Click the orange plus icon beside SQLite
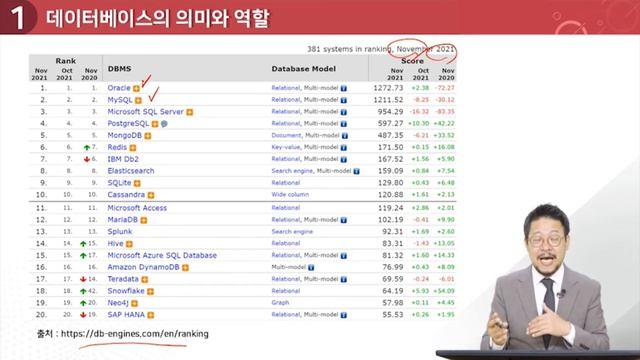 coord(137,183)
